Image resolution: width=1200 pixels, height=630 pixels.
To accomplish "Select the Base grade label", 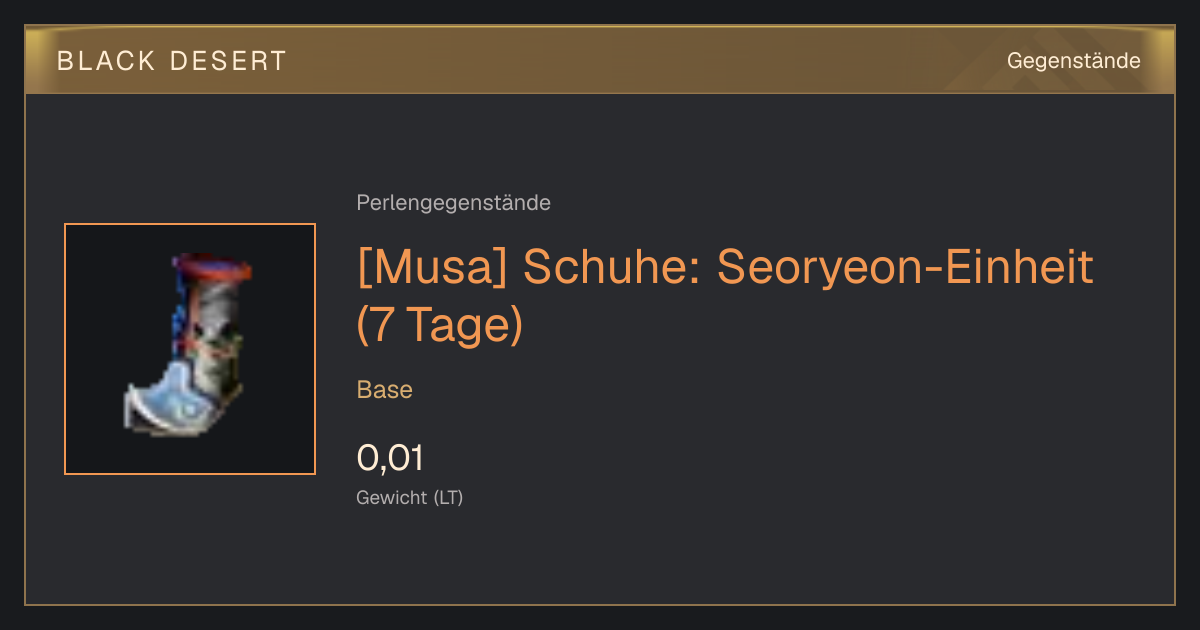I will point(385,390).
